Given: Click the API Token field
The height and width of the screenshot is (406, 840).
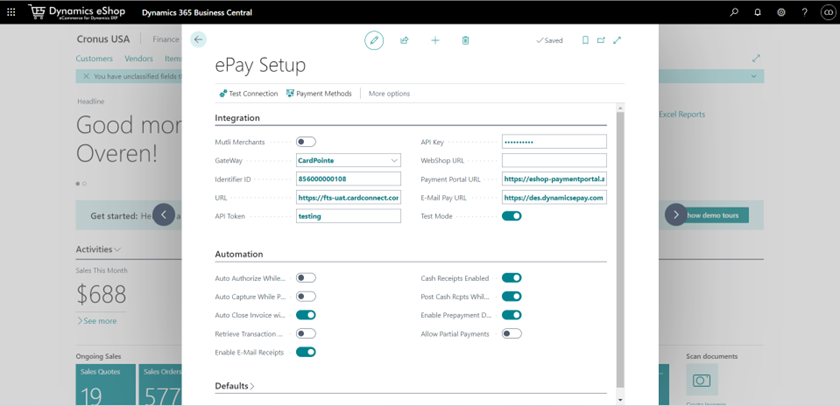Looking at the screenshot, I should click(348, 216).
